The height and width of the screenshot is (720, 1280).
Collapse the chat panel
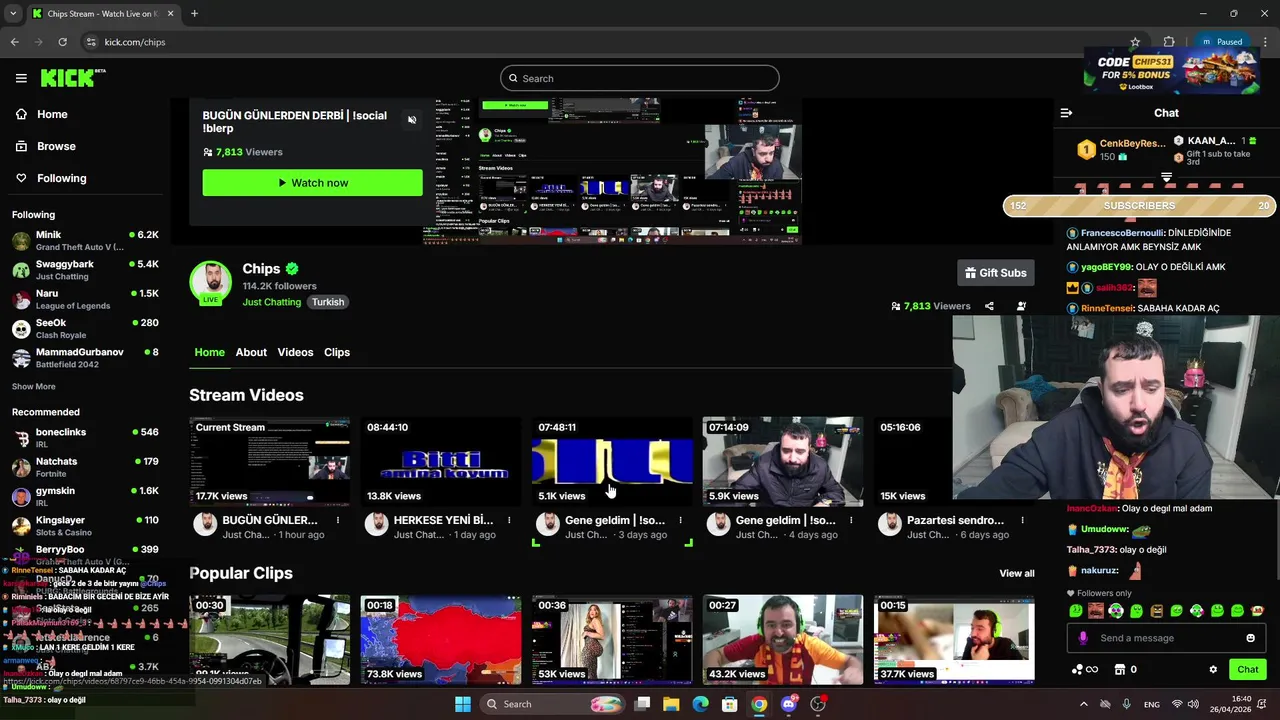(x=1066, y=113)
